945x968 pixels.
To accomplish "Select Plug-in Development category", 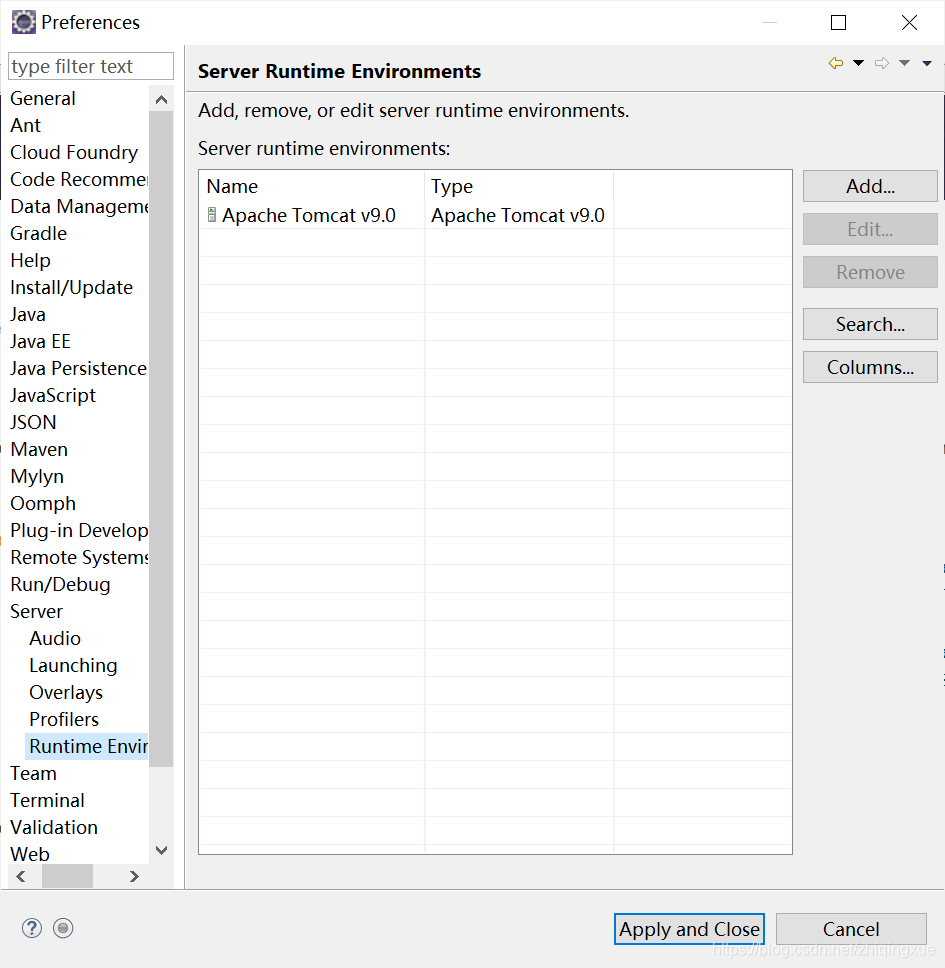I will point(79,530).
